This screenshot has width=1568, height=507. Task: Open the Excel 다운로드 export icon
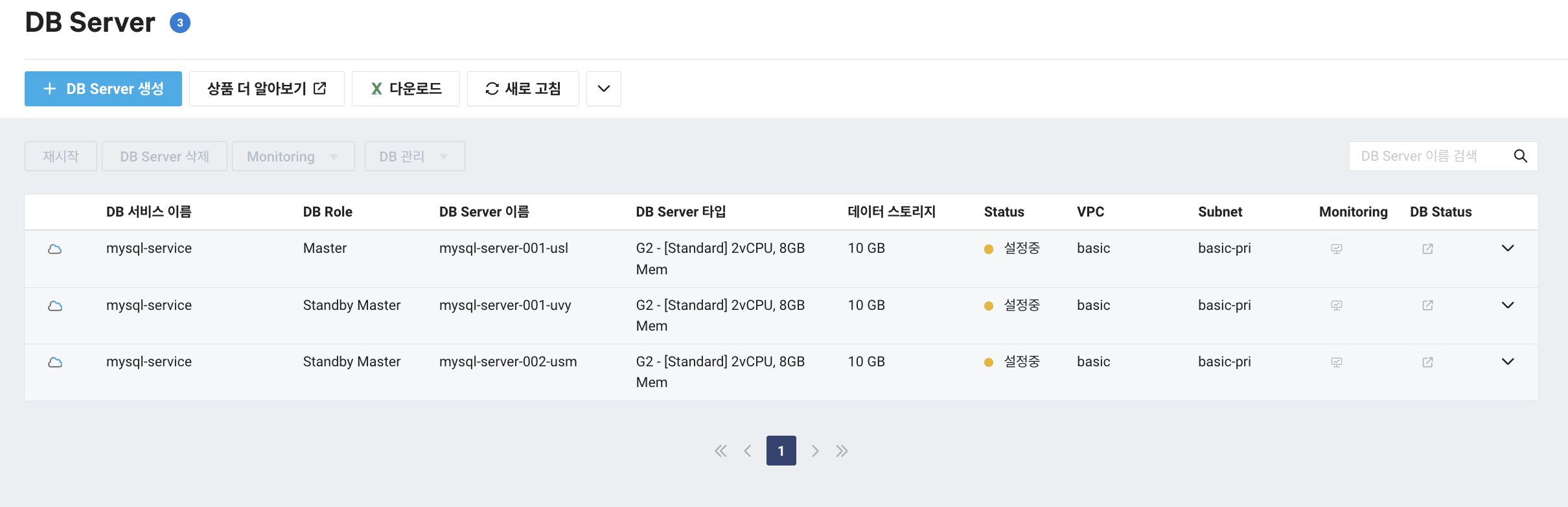pyautogui.click(x=377, y=88)
